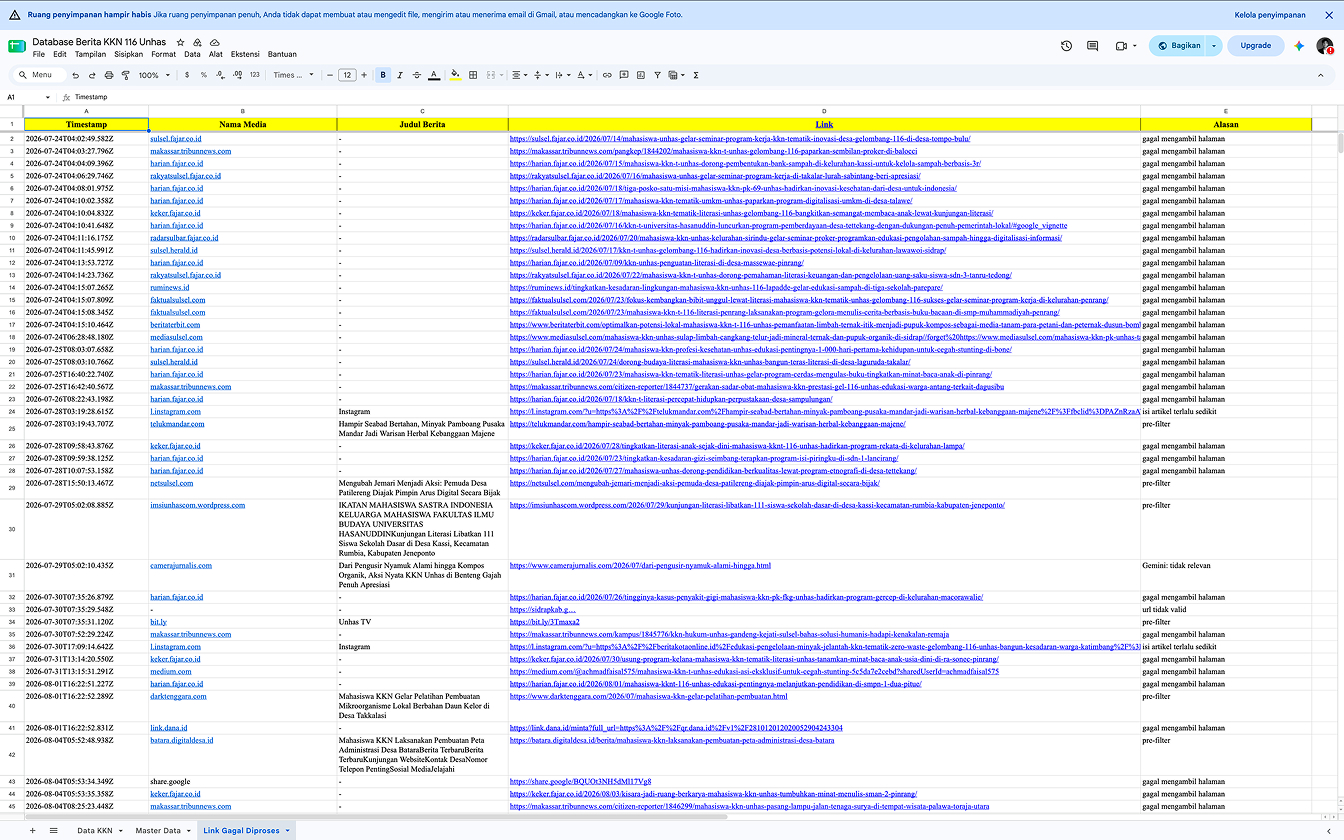The height and width of the screenshot is (840, 1344).
Task: Open the borders tool
Action: coord(473,75)
